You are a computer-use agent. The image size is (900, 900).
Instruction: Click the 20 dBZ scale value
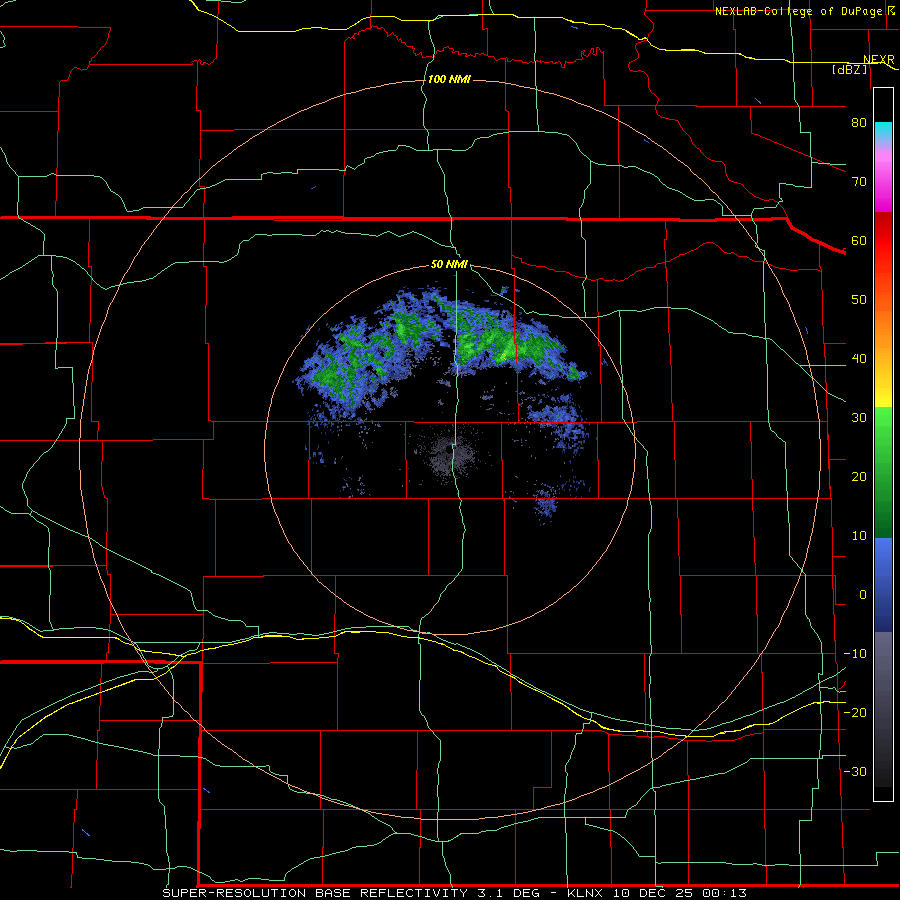[859, 476]
